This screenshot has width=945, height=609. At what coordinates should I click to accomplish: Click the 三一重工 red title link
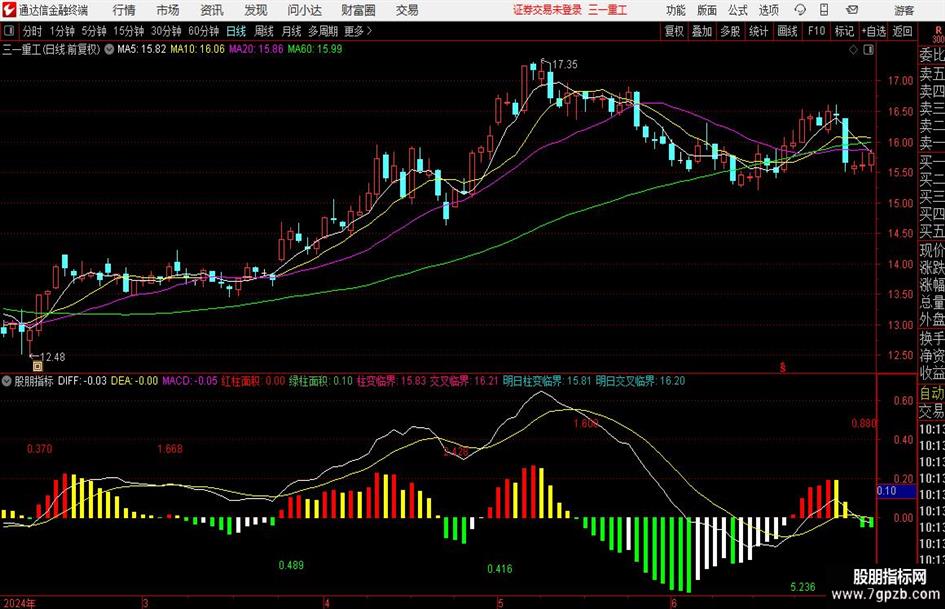[x=608, y=10]
